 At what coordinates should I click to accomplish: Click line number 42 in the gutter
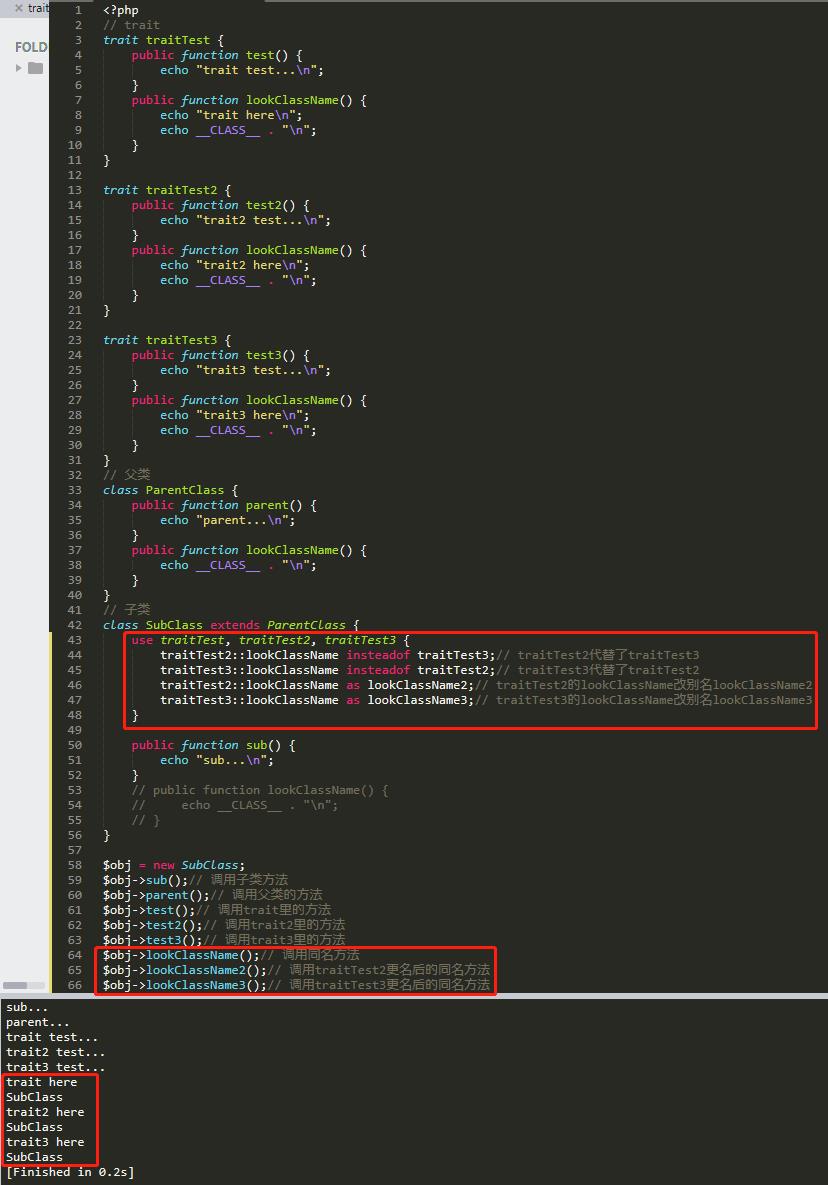[75, 625]
